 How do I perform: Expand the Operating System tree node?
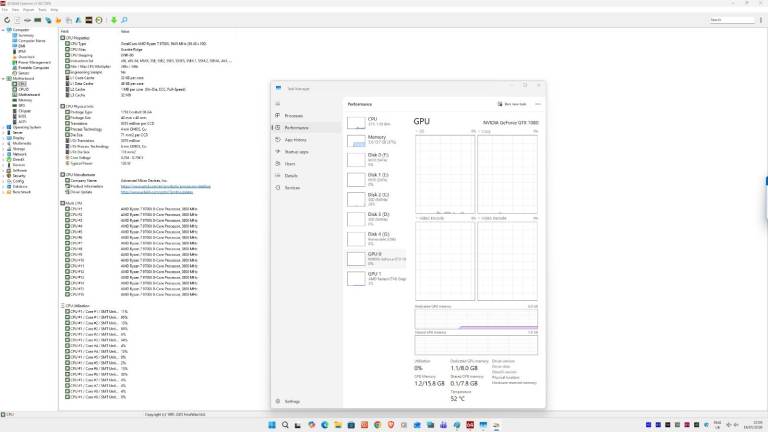tap(4, 127)
